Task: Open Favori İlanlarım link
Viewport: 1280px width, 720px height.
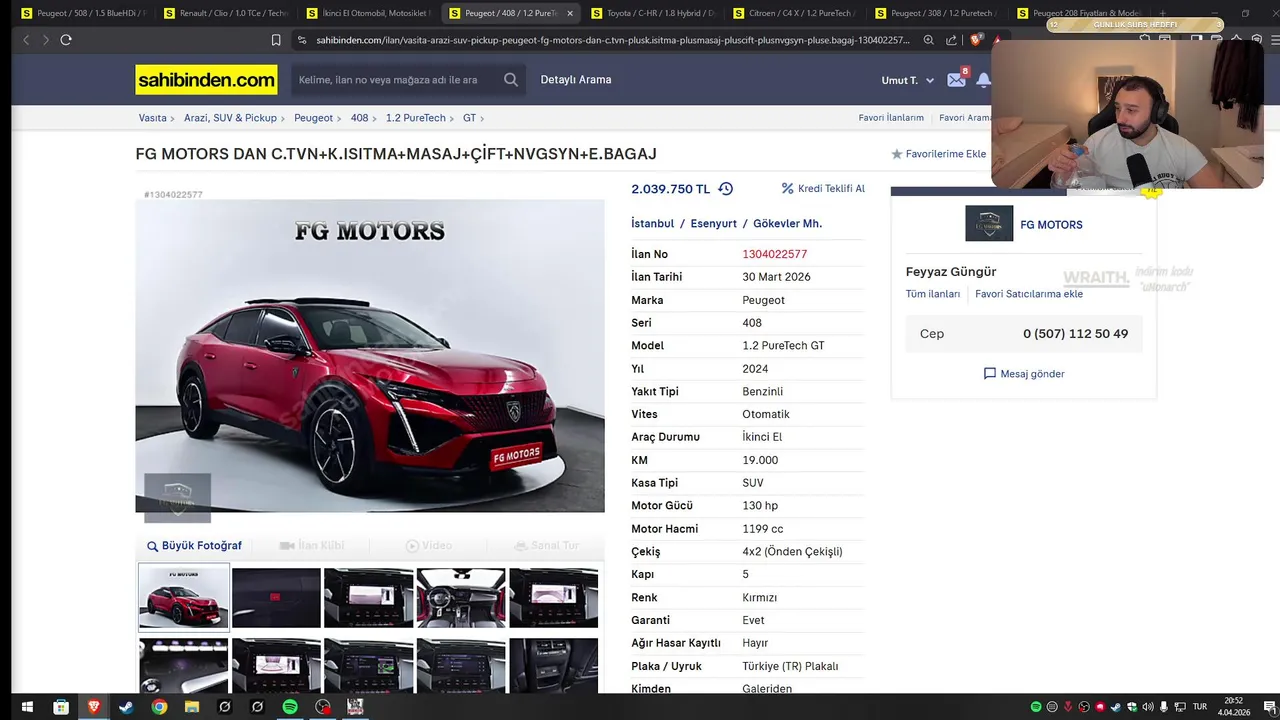Action: pyautogui.click(x=891, y=118)
